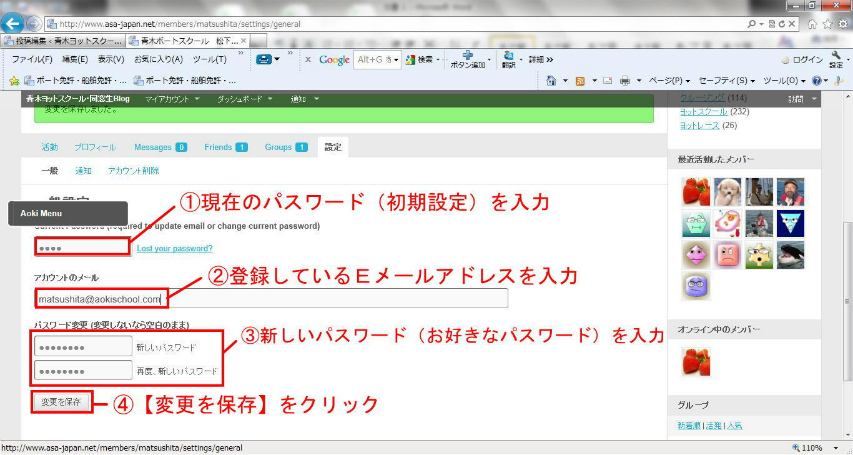
Task: Click the current password input field
Action: [x=83, y=248]
